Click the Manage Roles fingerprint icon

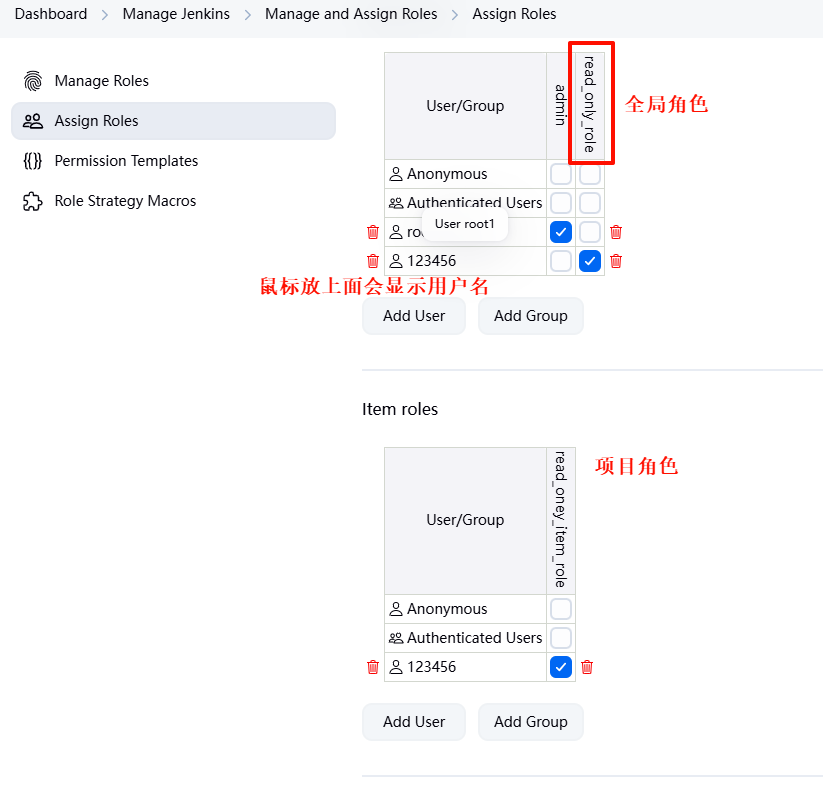click(x=33, y=81)
